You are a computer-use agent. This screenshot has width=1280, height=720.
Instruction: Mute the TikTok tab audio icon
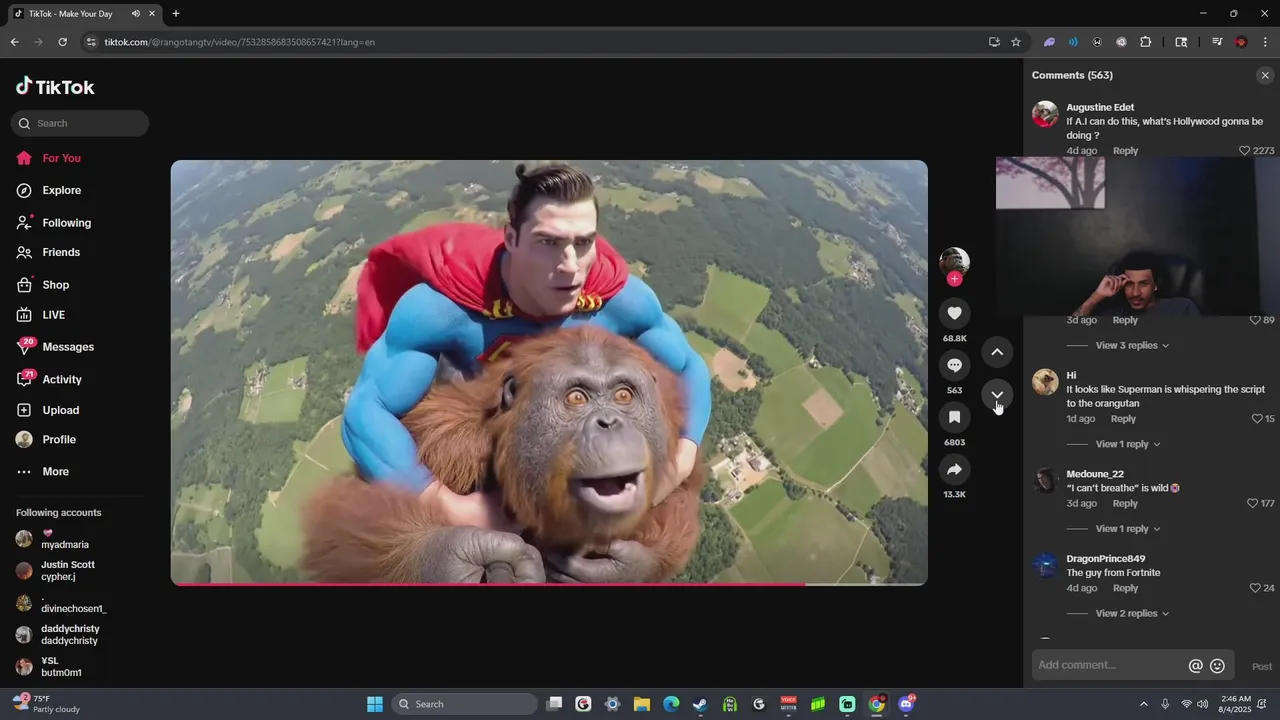point(135,14)
